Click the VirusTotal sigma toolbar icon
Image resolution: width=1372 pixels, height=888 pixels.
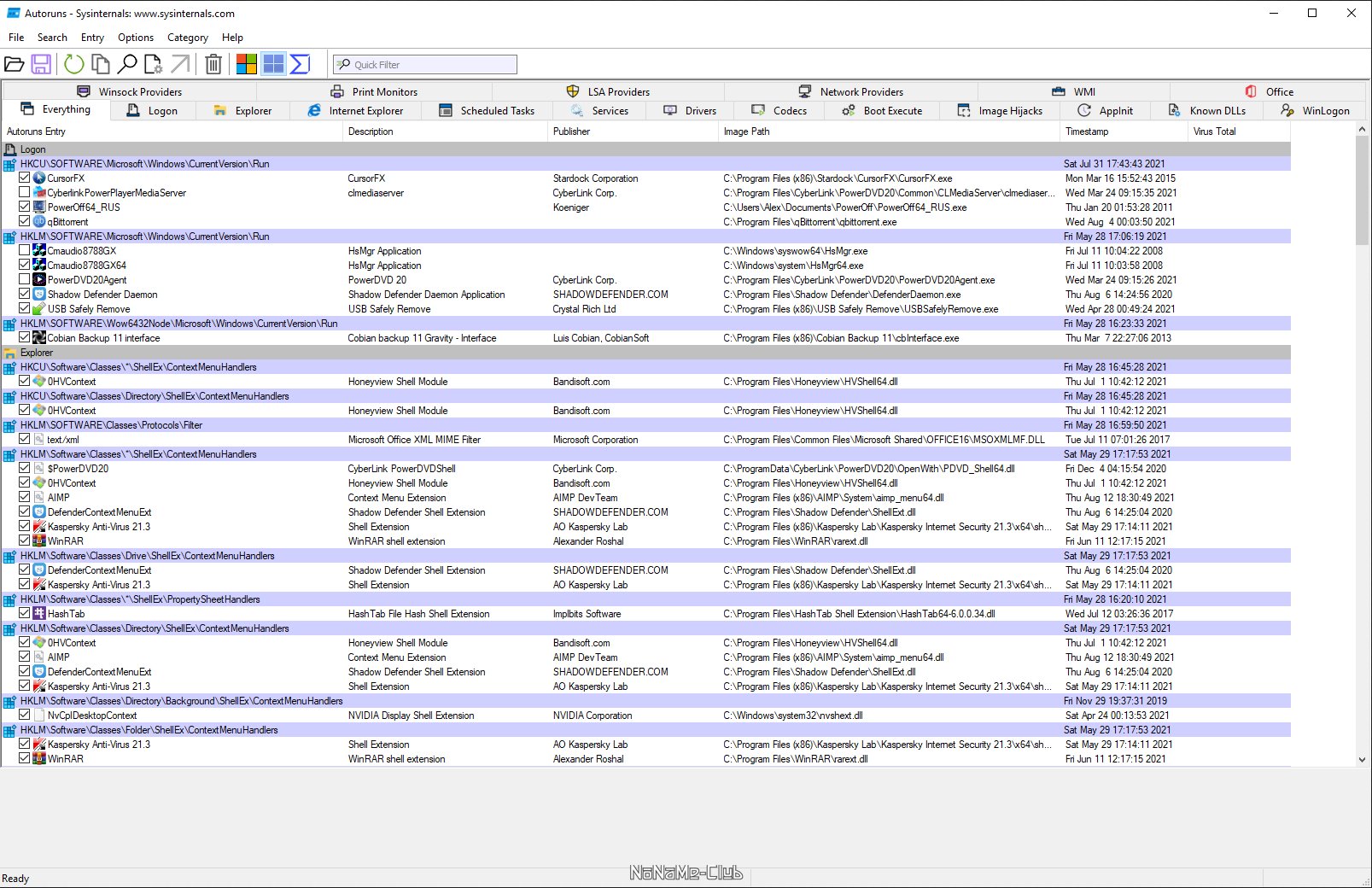pos(300,64)
